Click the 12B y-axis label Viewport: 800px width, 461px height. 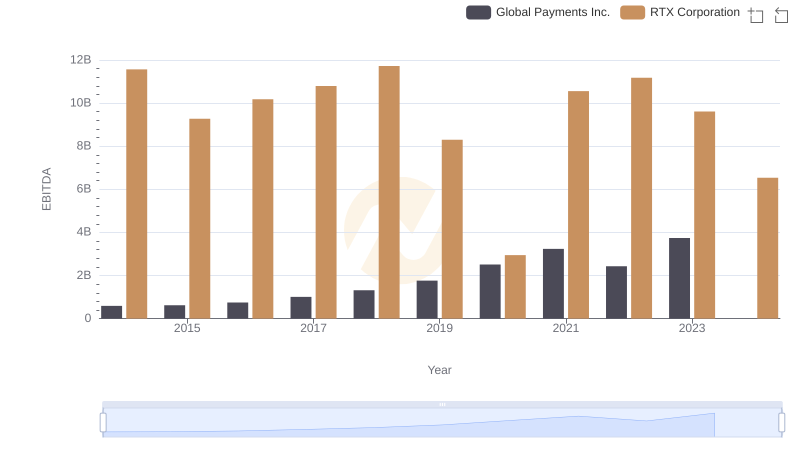[81, 60]
